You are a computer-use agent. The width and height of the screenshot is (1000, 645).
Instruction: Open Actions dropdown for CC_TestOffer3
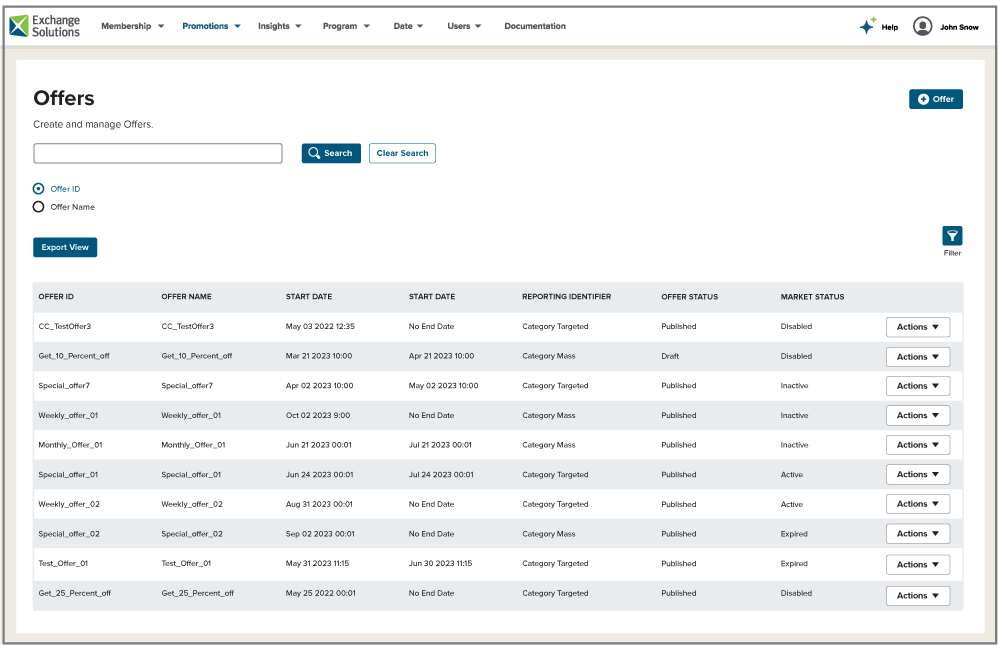click(x=917, y=327)
